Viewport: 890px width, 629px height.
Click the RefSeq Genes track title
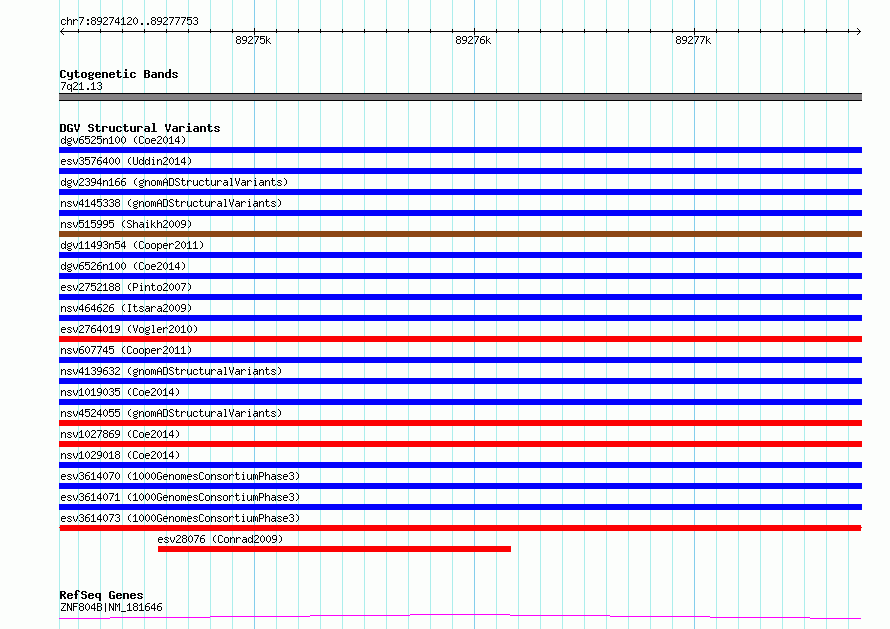101,595
